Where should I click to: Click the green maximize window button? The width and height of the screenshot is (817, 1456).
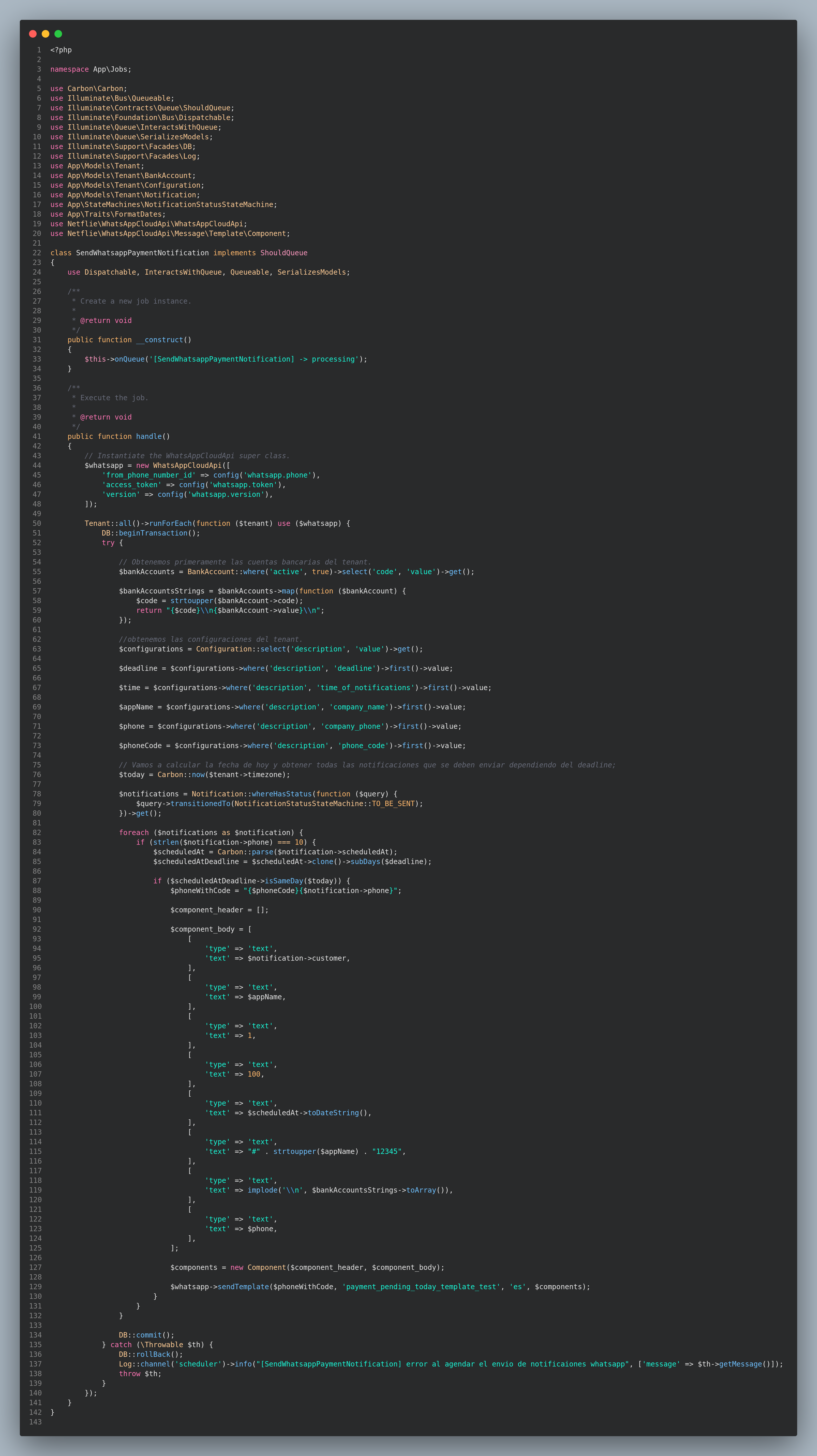pyautogui.click(x=58, y=34)
